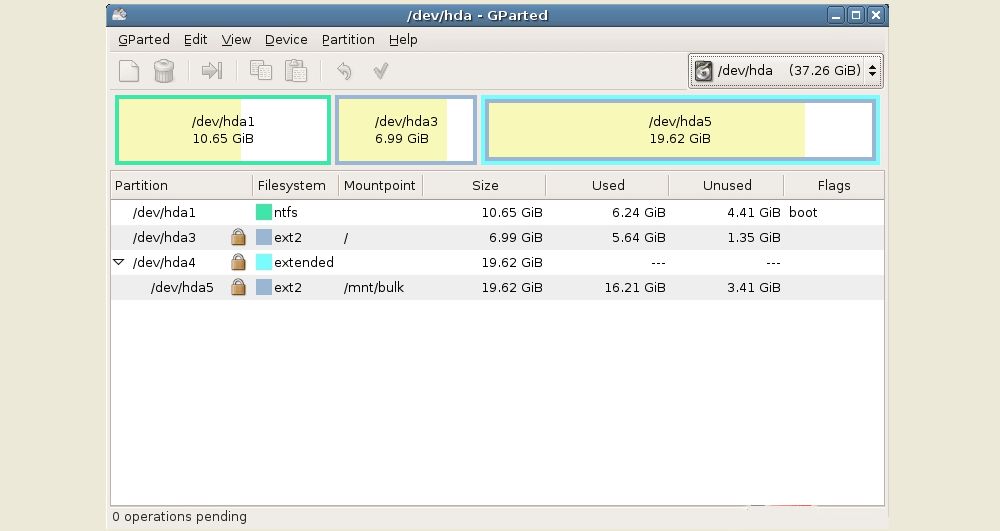The width and height of the screenshot is (1000, 531).
Task: Click the Delete partition trash icon
Action: [164, 71]
